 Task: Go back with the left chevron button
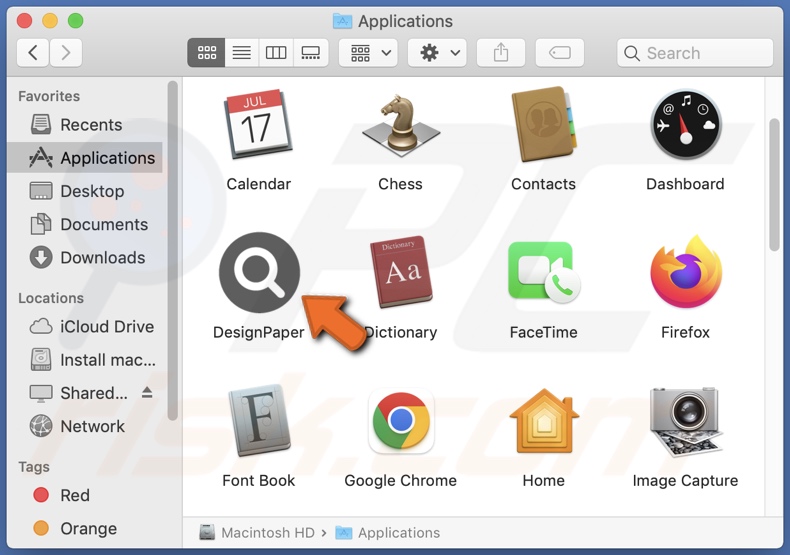(33, 52)
